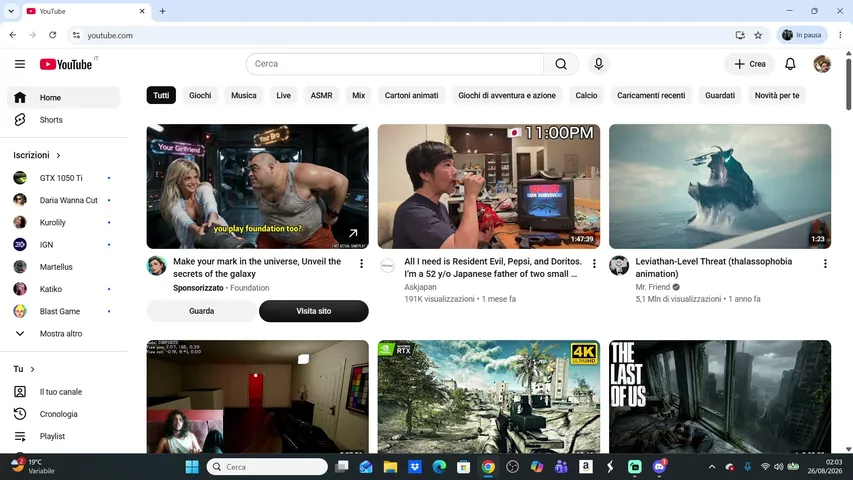
Task: Select the Musica filter chip
Action: pyautogui.click(x=244, y=95)
